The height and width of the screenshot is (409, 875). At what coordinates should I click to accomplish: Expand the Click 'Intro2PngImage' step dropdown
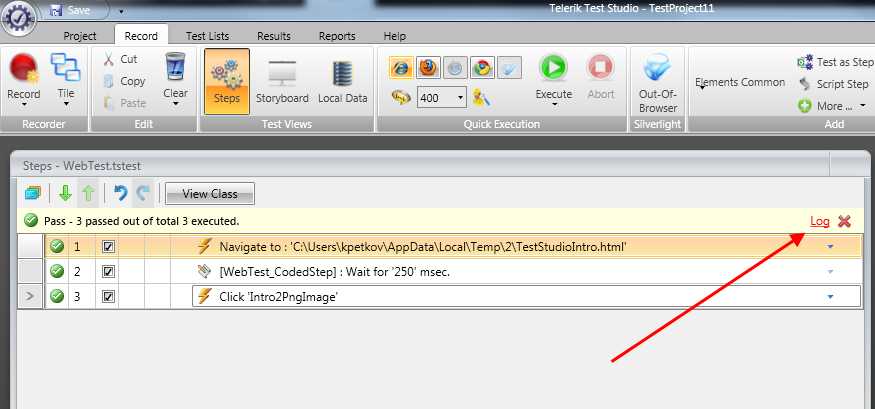tap(829, 296)
